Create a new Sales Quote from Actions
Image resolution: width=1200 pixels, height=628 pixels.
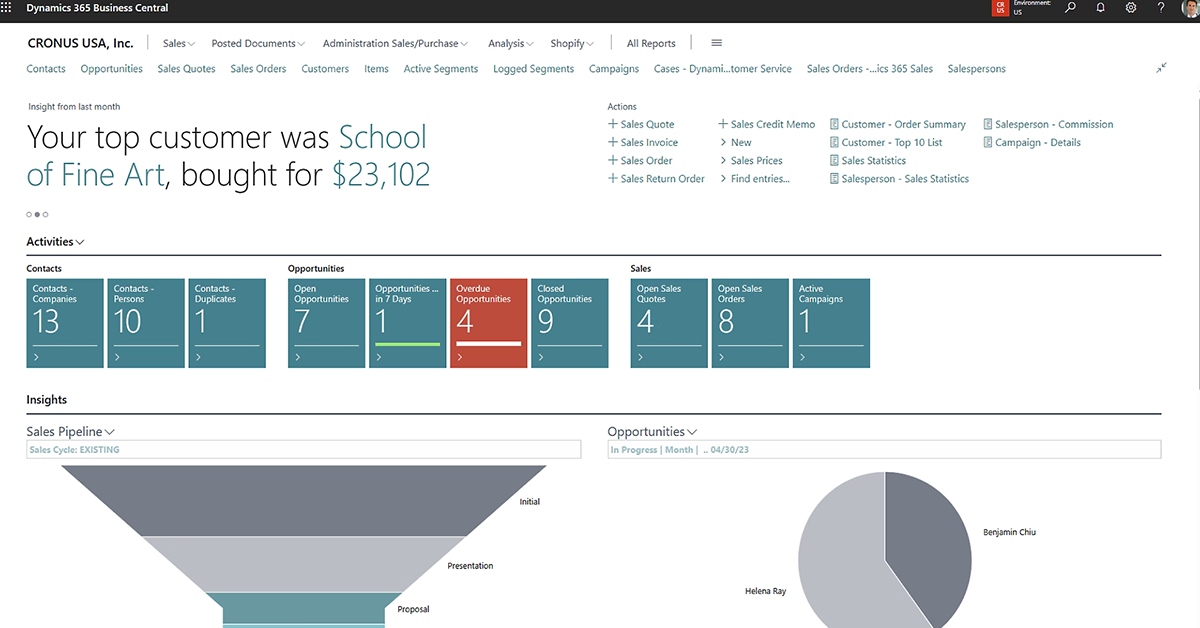click(x=641, y=124)
